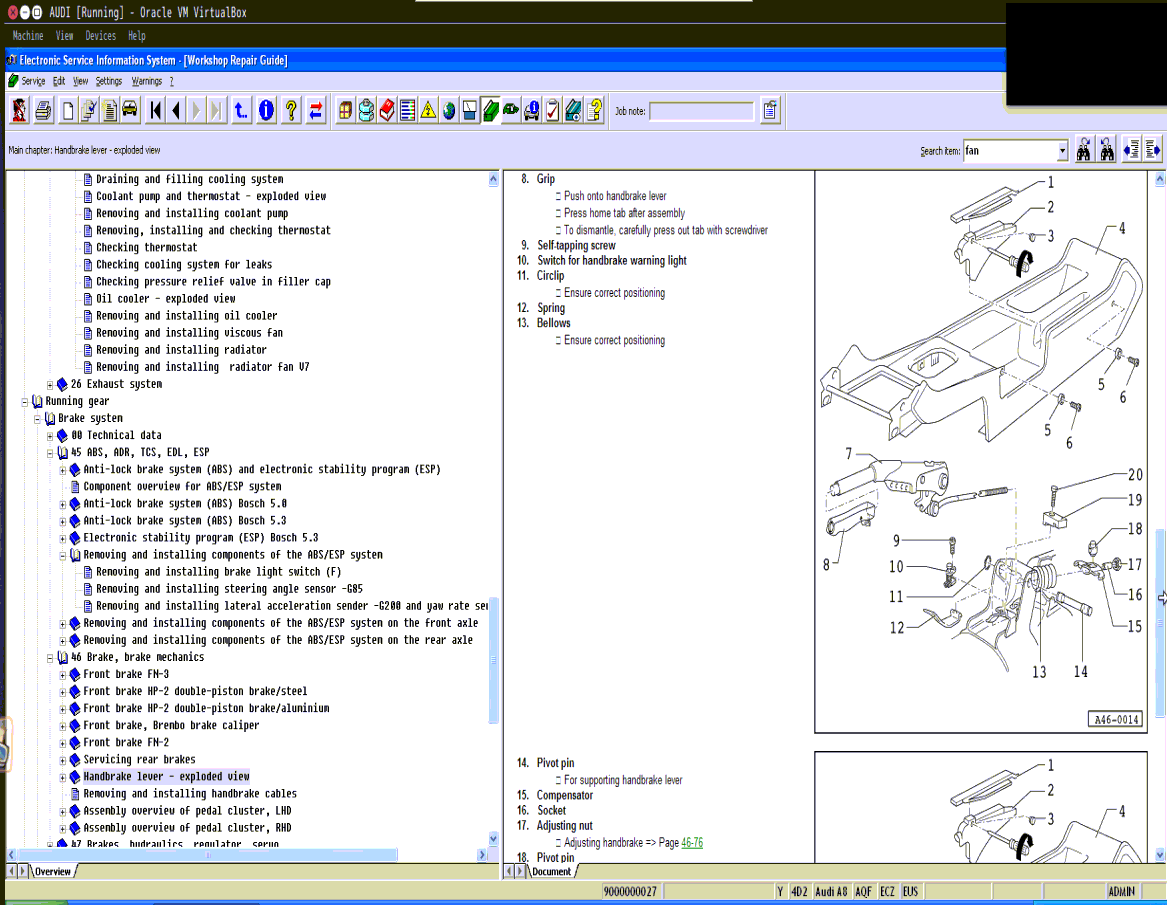Image resolution: width=1167 pixels, height=905 pixels.
Task: Open the Edit menu
Action: click(59, 81)
